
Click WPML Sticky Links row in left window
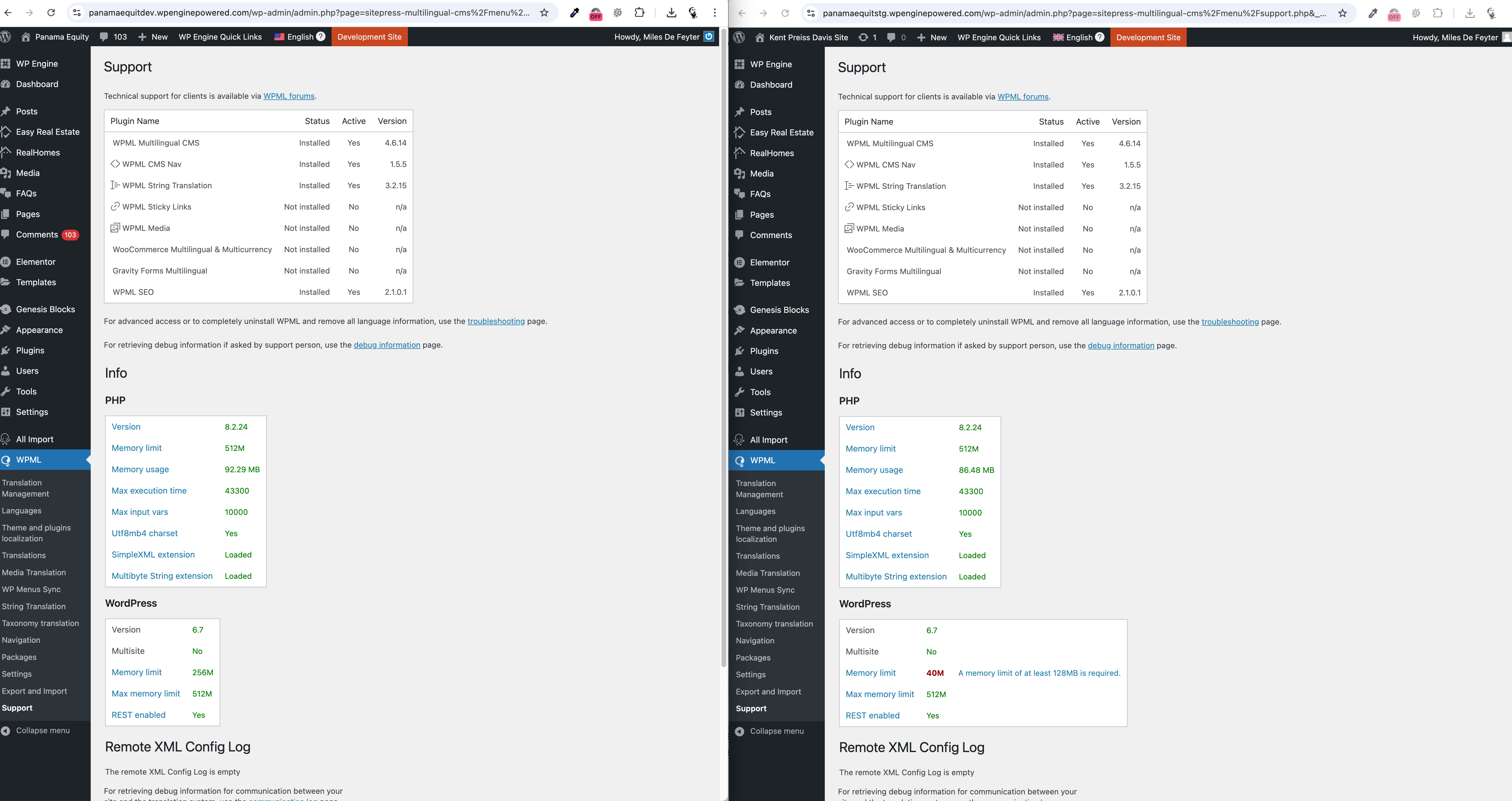point(258,207)
